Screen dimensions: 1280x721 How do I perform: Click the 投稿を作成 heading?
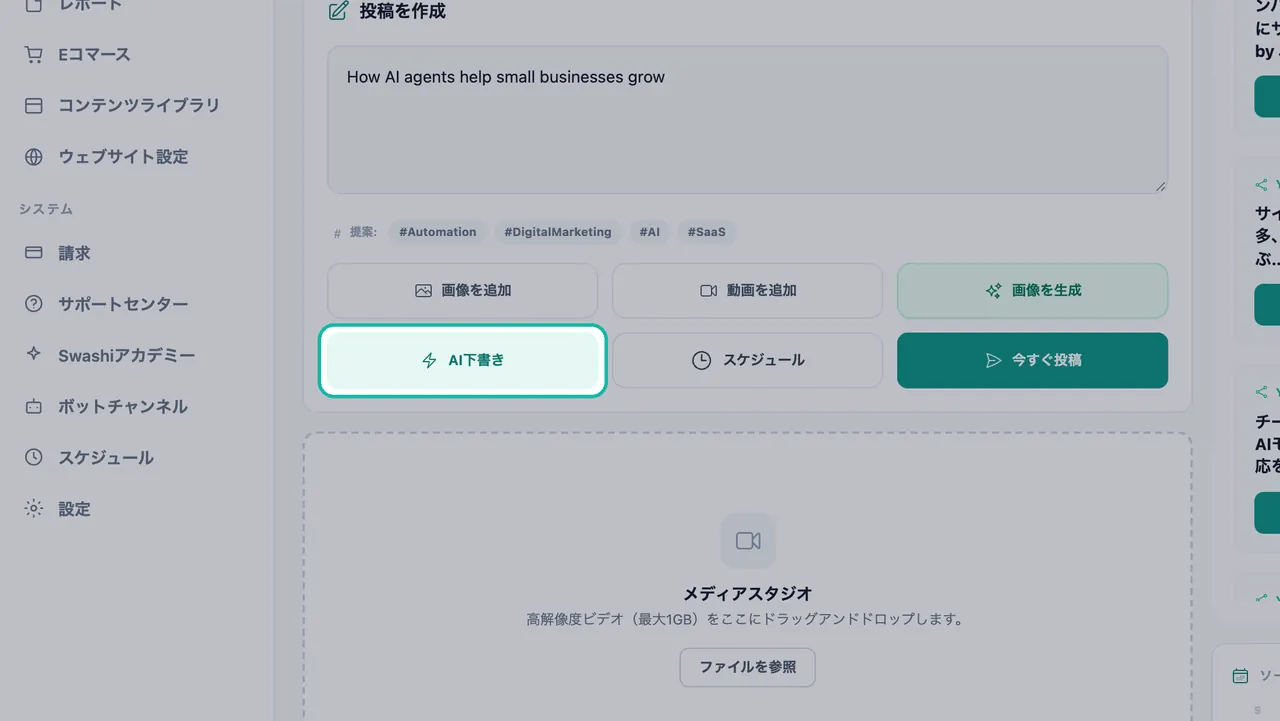coord(402,11)
